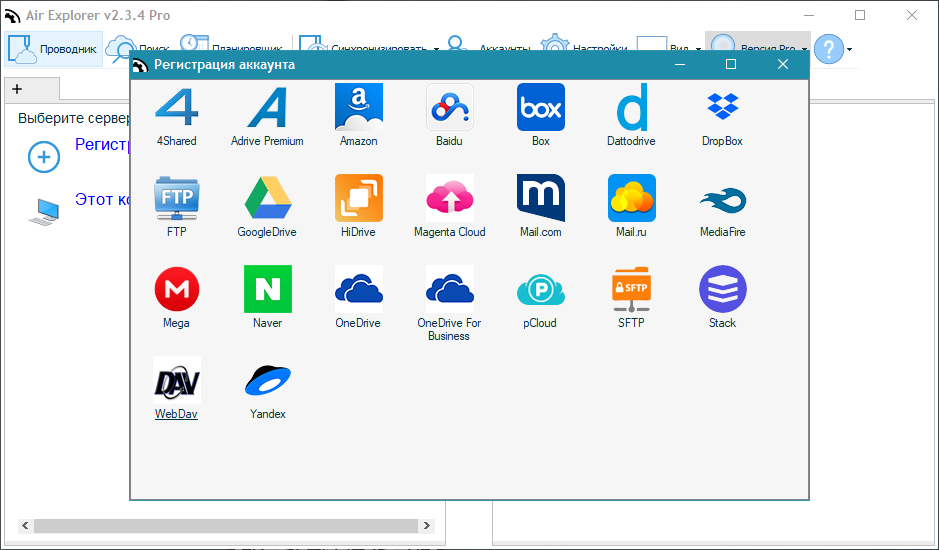Pick the MediaFire icon
939x550 pixels.
[x=723, y=200]
